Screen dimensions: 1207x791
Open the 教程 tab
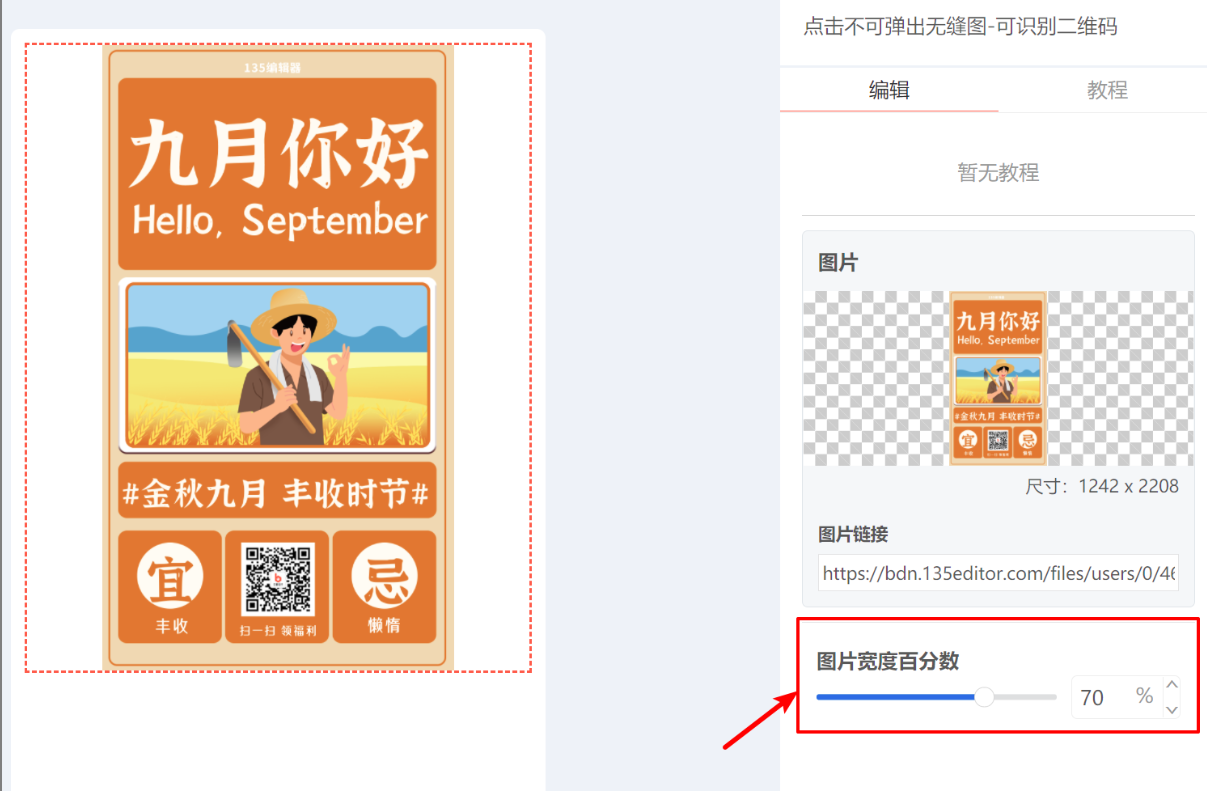(1107, 90)
